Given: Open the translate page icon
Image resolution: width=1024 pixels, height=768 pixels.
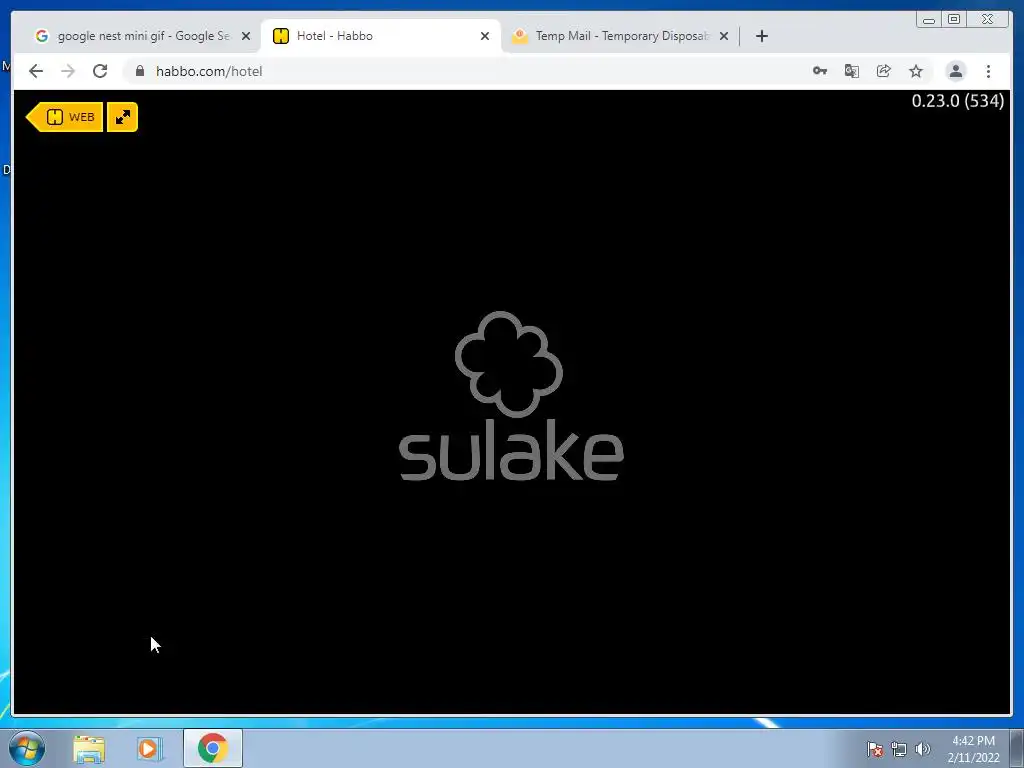Looking at the screenshot, I should pyautogui.click(x=852, y=71).
